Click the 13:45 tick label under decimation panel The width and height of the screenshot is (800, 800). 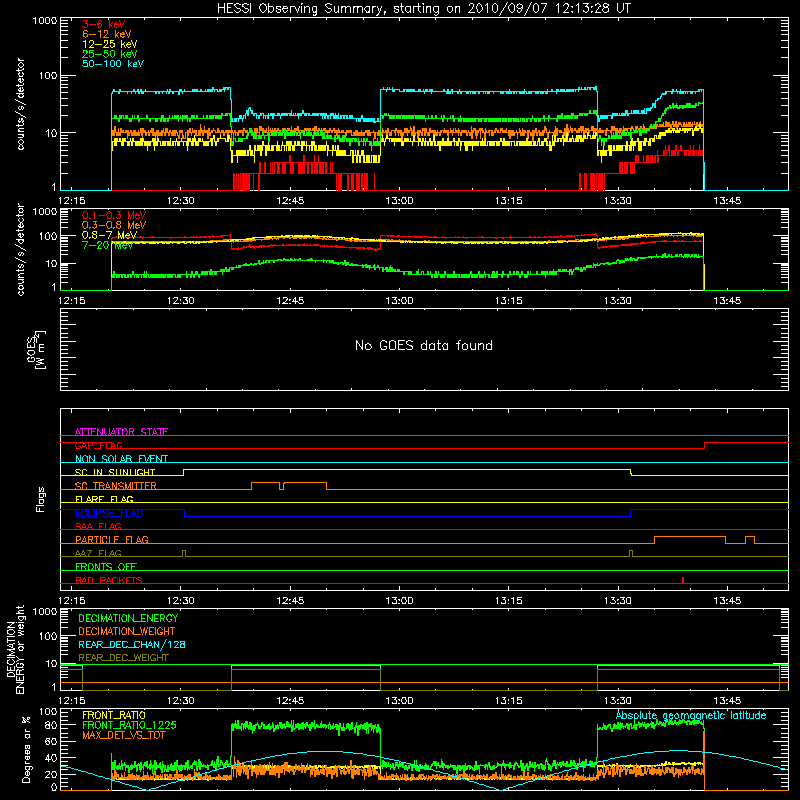(727, 701)
